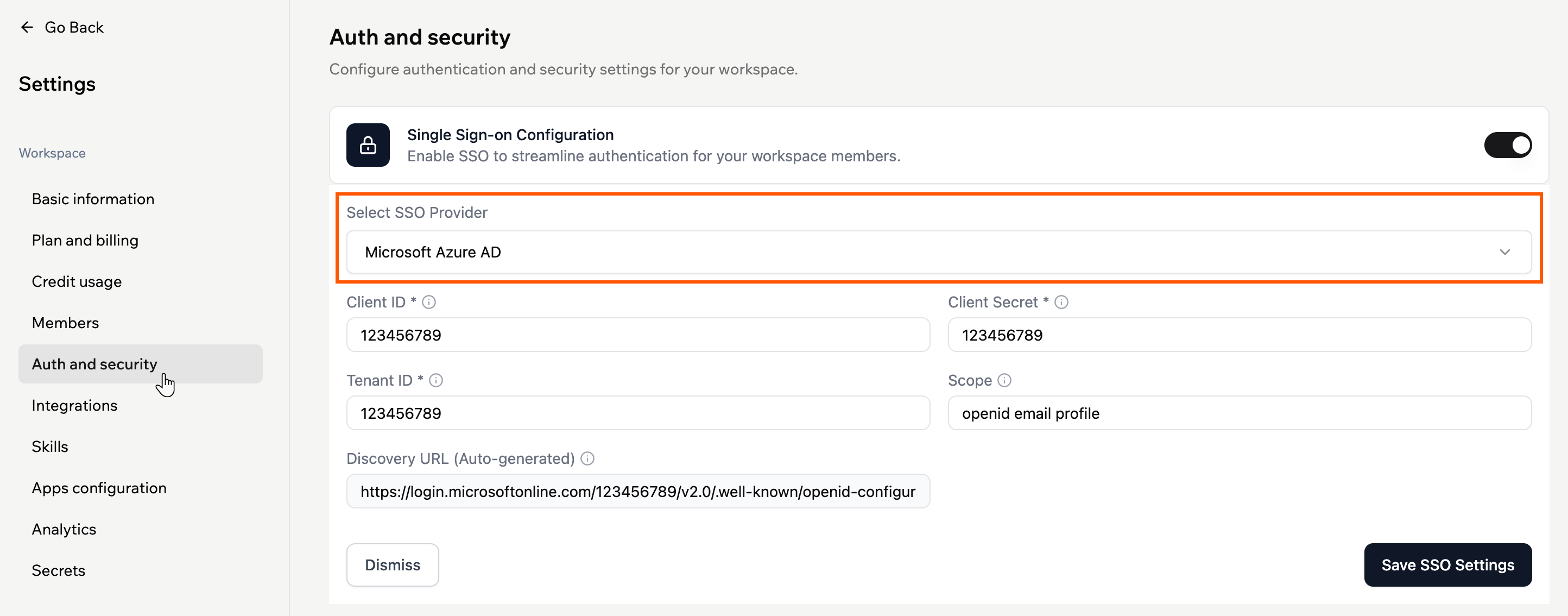Go to Skills settings
1568x616 pixels.
[x=50, y=447]
